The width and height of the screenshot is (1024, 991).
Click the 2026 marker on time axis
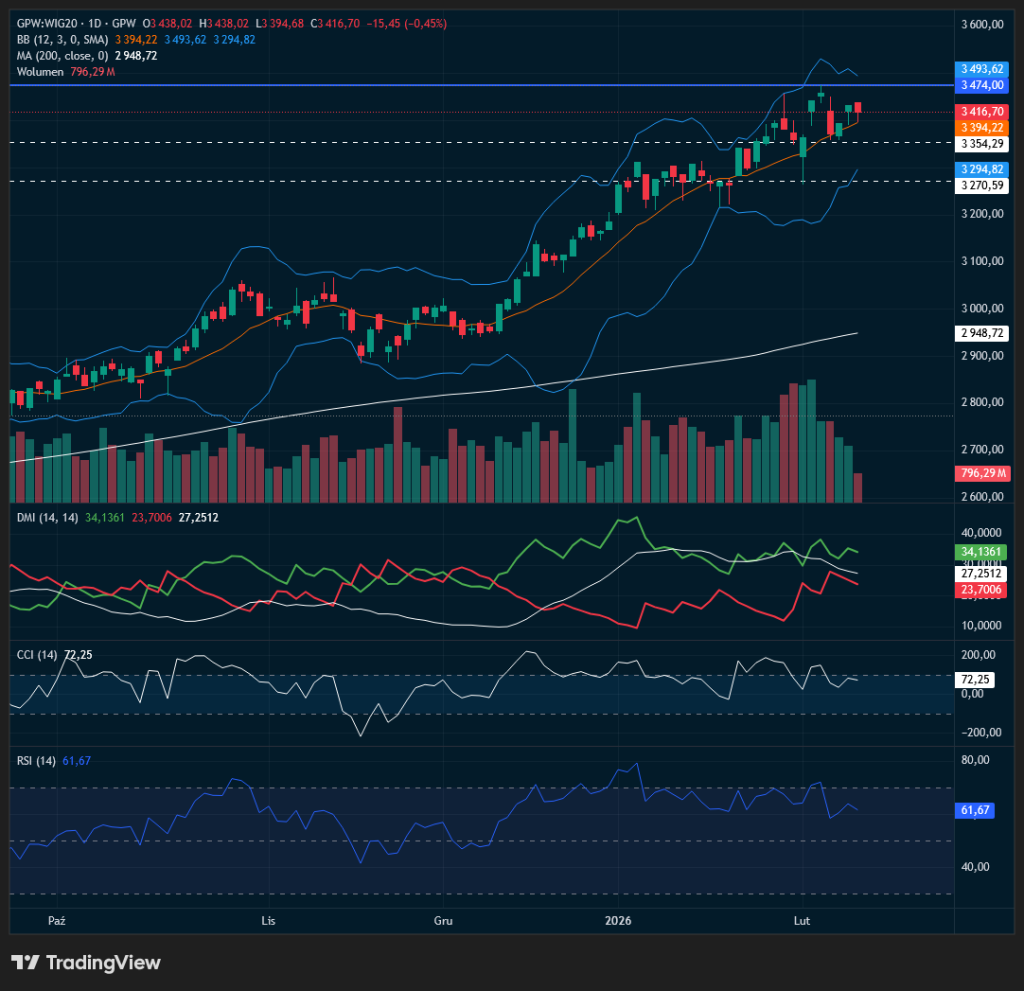619,919
